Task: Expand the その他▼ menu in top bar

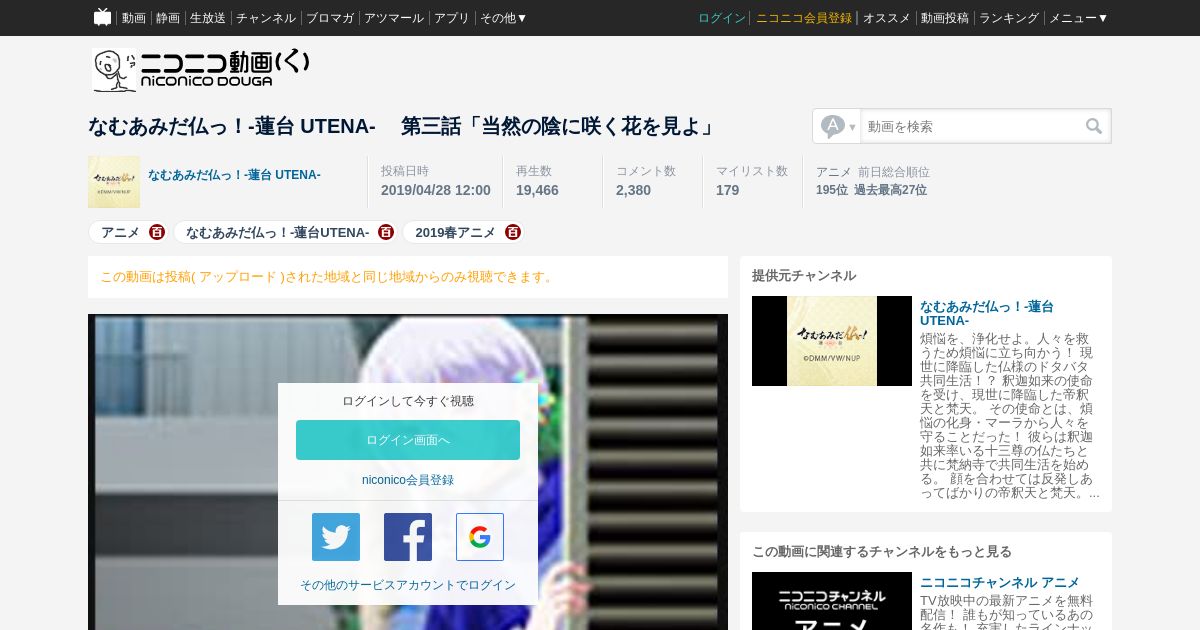Action: (x=503, y=18)
